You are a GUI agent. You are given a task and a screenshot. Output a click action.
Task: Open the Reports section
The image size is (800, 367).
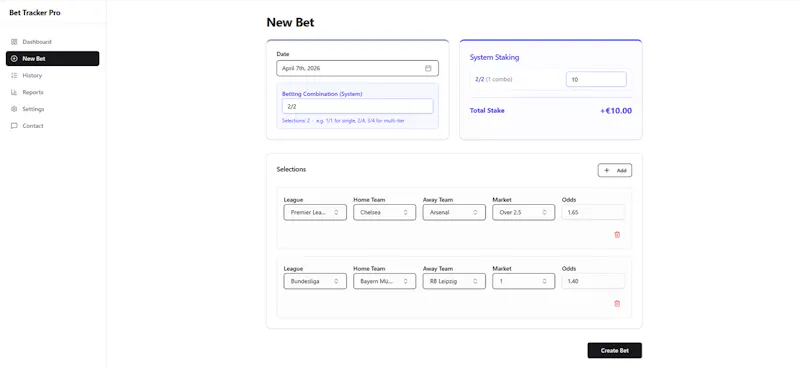pos(53,92)
